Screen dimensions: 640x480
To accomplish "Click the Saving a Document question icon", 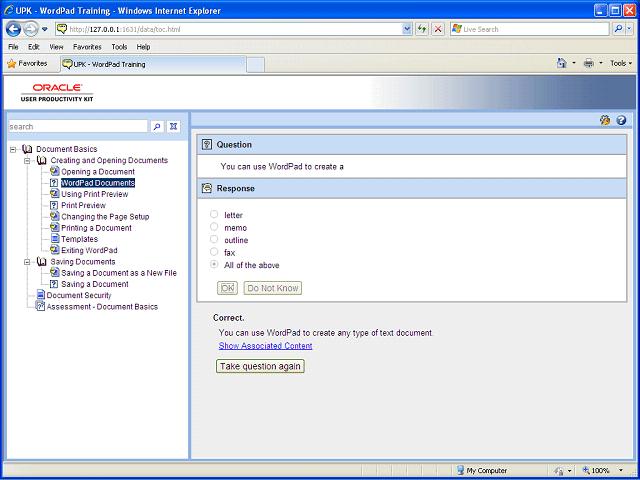I will pyautogui.click(x=54, y=284).
